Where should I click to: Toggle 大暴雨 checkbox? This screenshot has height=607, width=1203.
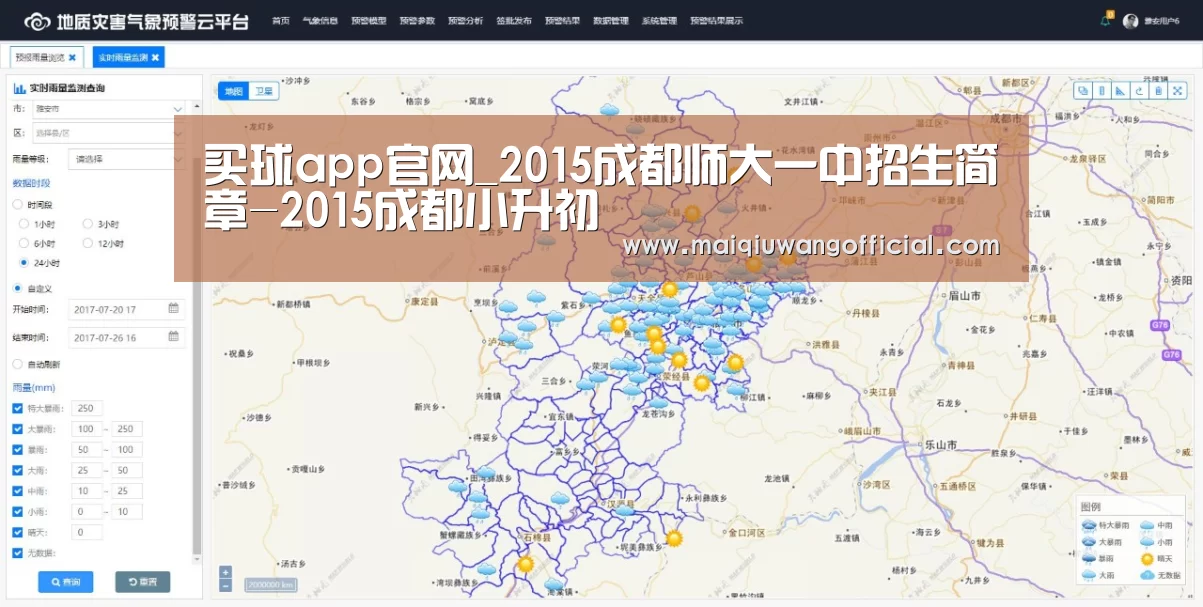pyautogui.click(x=18, y=429)
